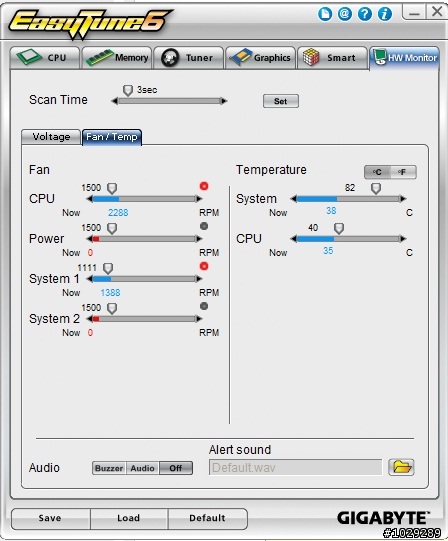
Task: Toggle CPU fan alert indicator
Action: (204, 186)
